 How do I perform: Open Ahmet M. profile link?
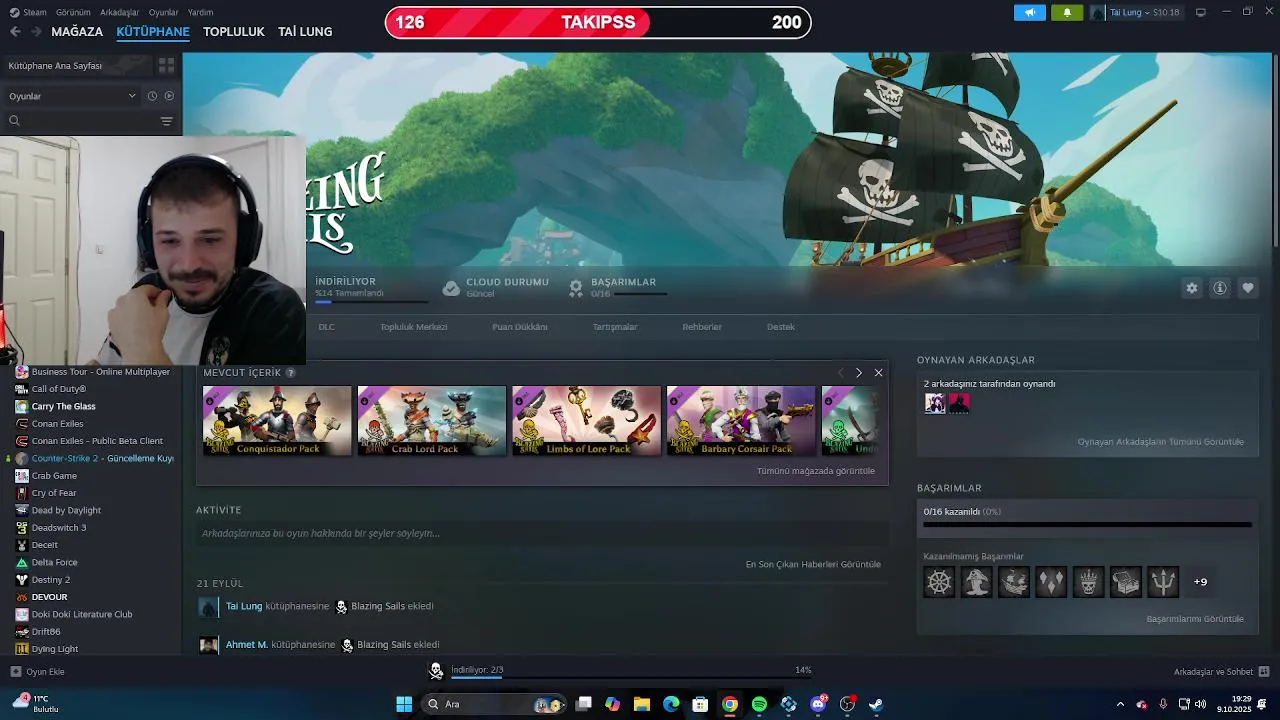click(247, 645)
